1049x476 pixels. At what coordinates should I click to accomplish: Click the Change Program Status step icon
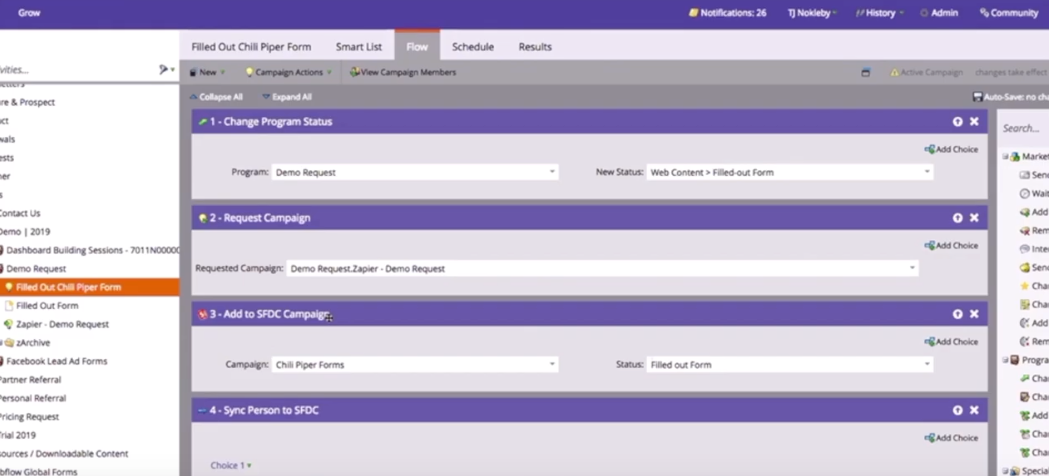(203, 122)
